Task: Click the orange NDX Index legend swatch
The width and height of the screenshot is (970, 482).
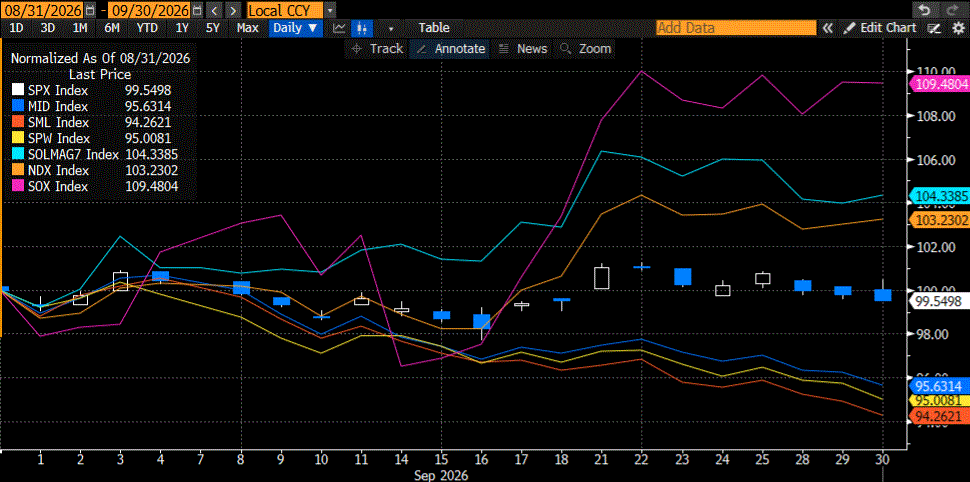Action: point(17,170)
